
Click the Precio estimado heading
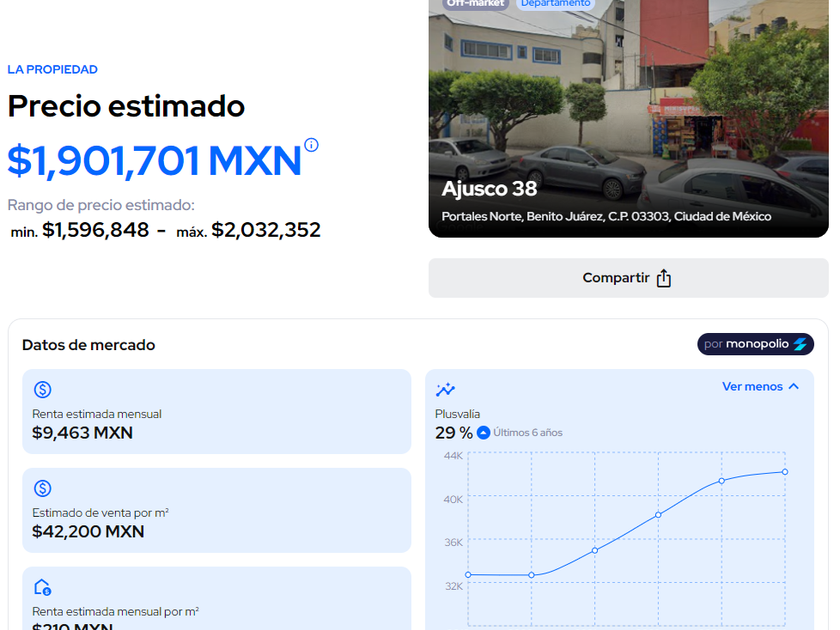point(126,106)
